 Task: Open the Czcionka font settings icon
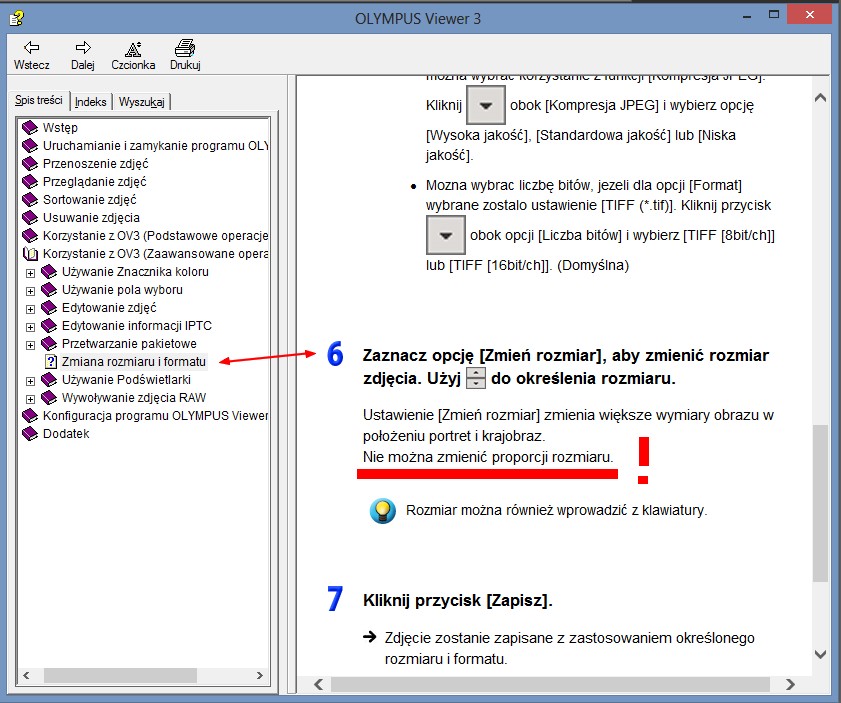coord(133,48)
